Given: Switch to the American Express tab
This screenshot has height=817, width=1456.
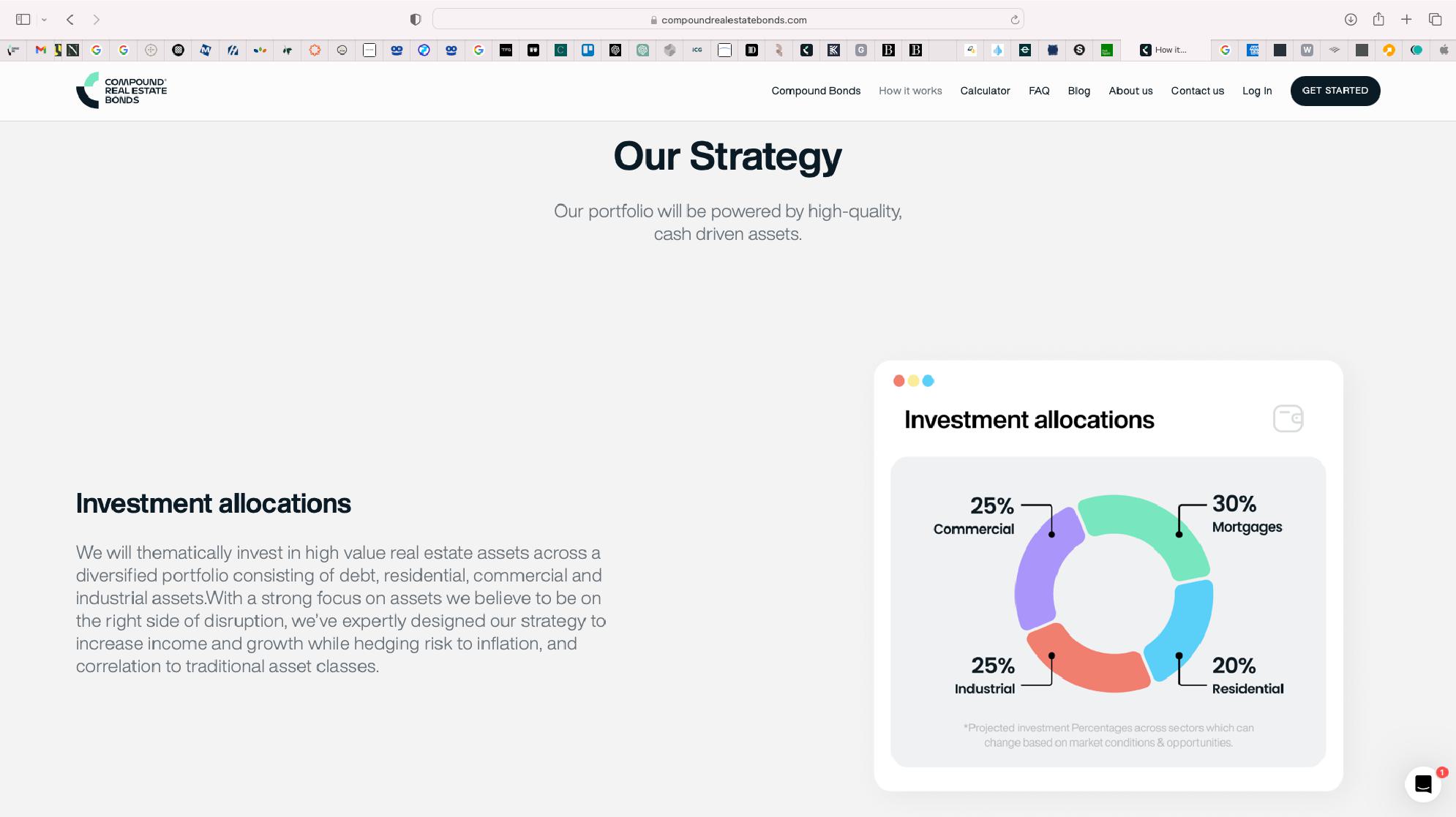Looking at the screenshot, I should click(1253, 50).
